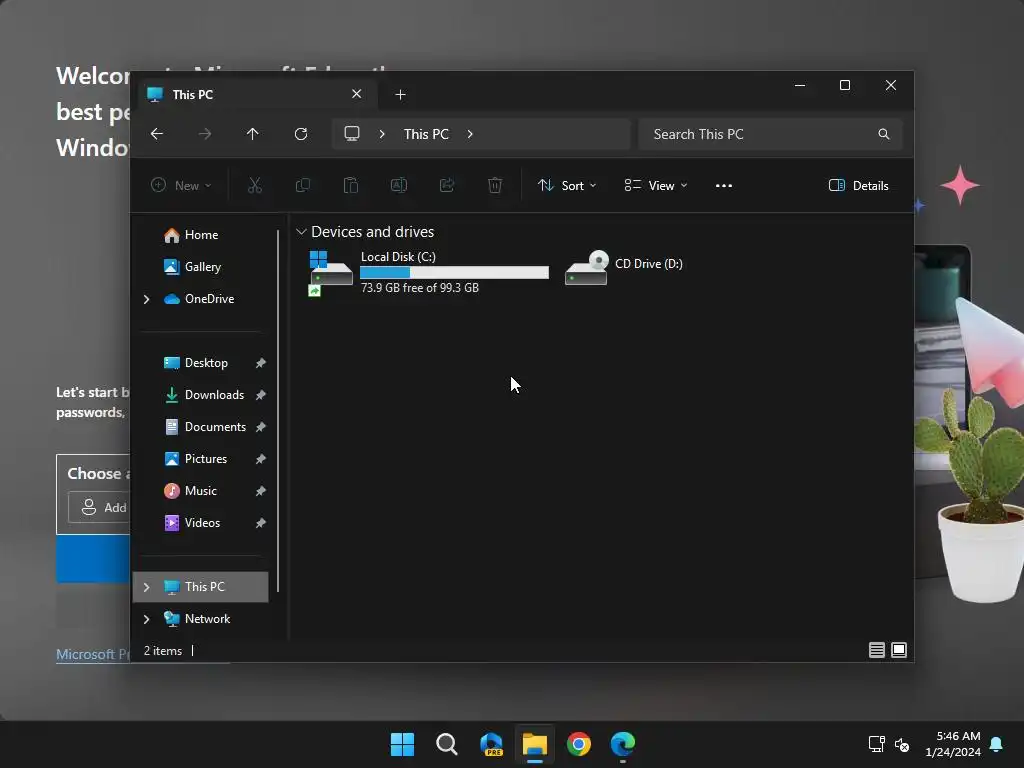Select the This PC tab
The image size is (1024, 768).
coord(257,95)
